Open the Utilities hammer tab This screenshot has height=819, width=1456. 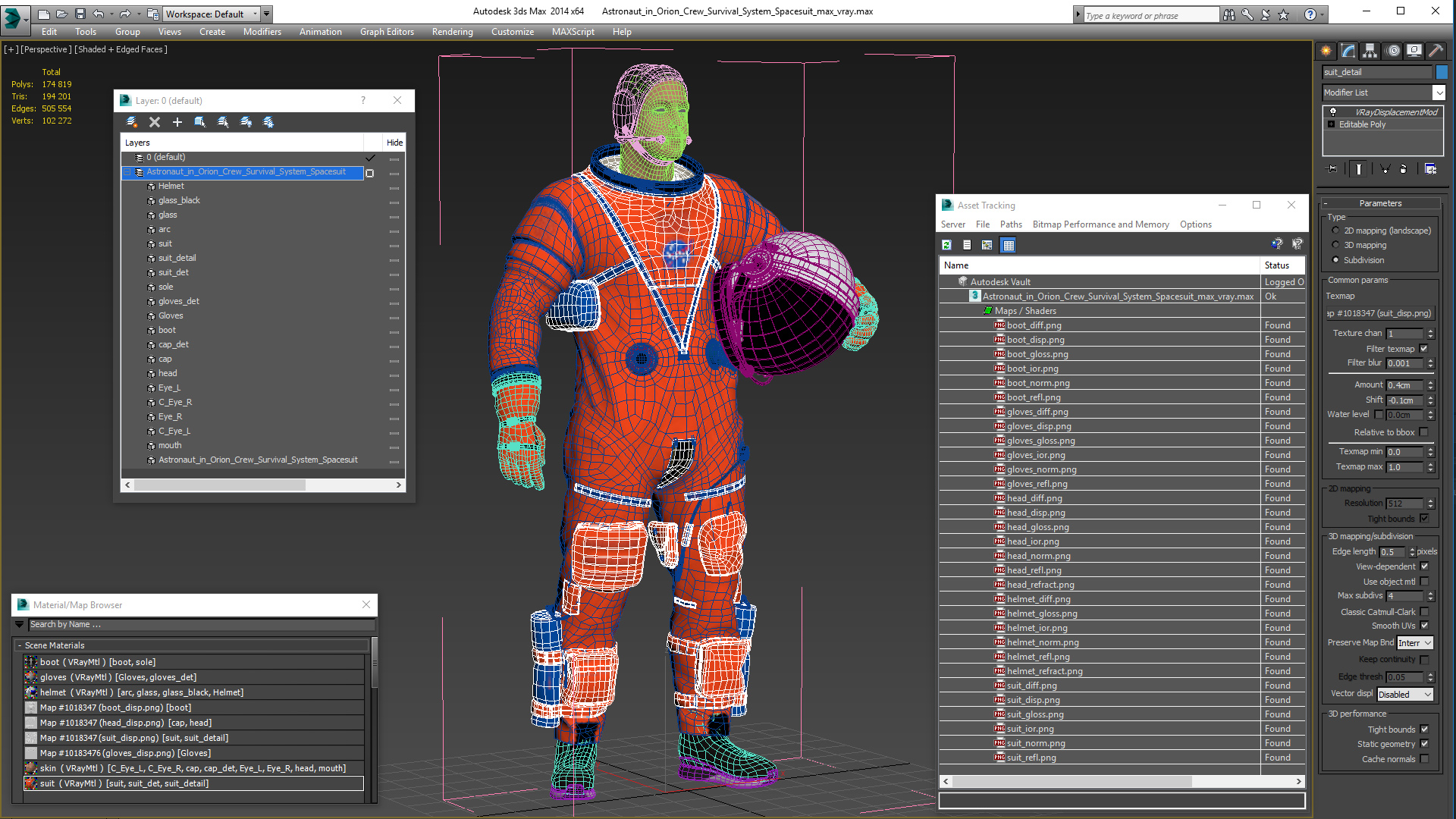coord(1435,51)
